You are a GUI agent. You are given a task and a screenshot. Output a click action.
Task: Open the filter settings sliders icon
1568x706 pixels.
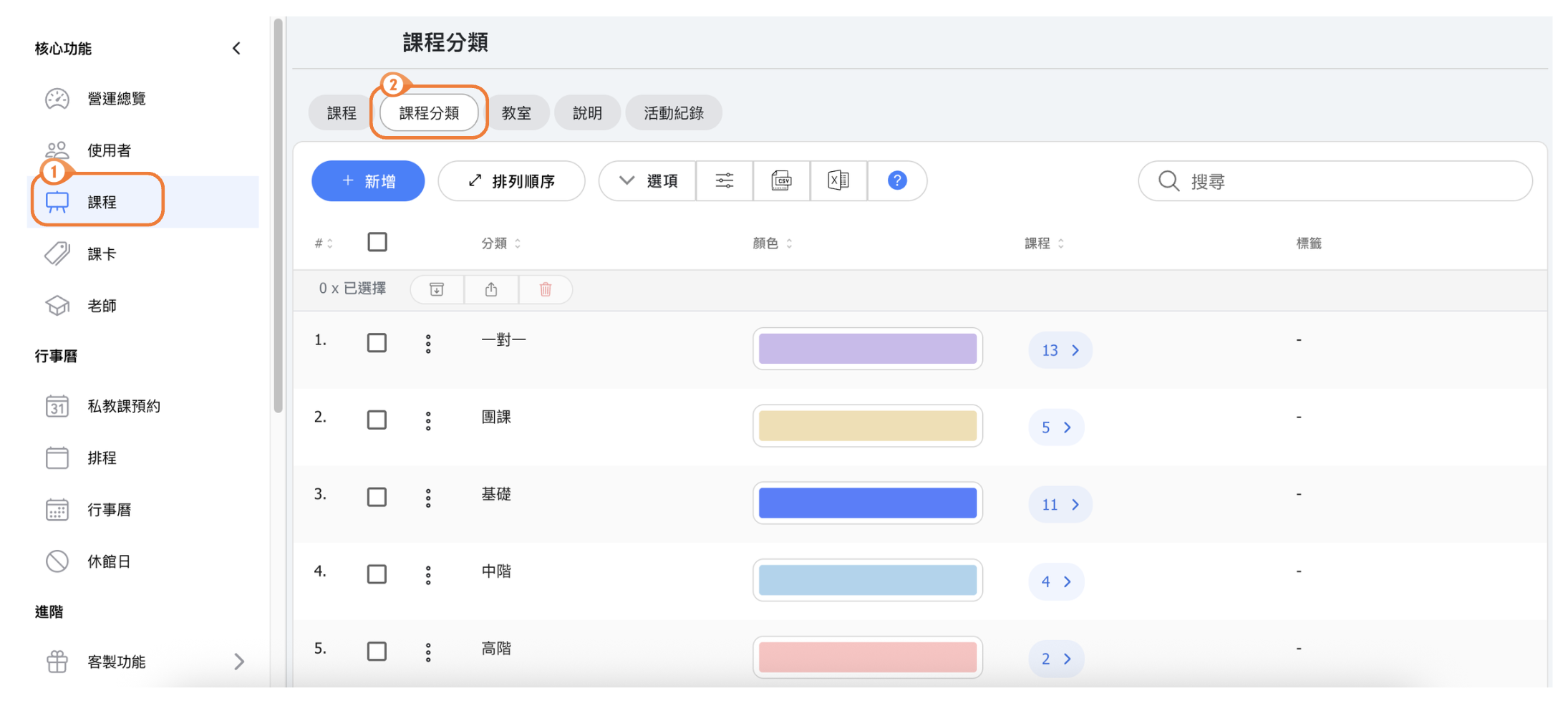click(724, 180)
